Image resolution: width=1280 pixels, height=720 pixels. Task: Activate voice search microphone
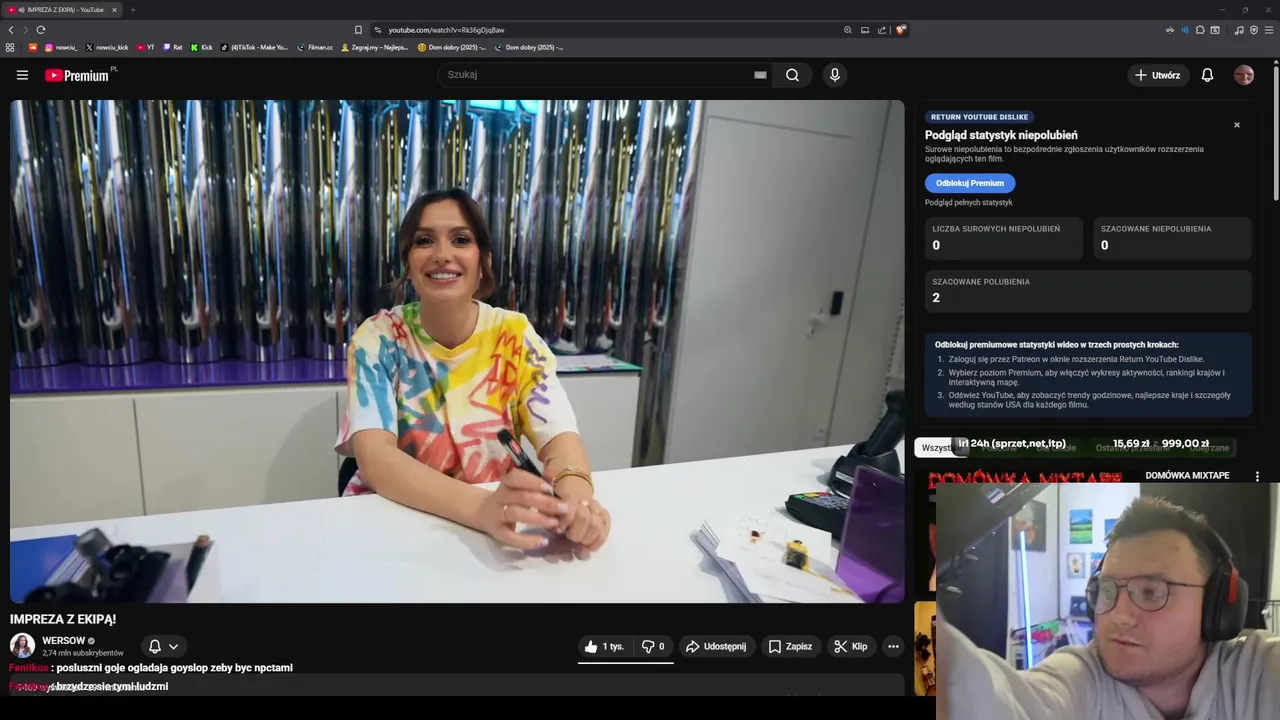point(834,75)
